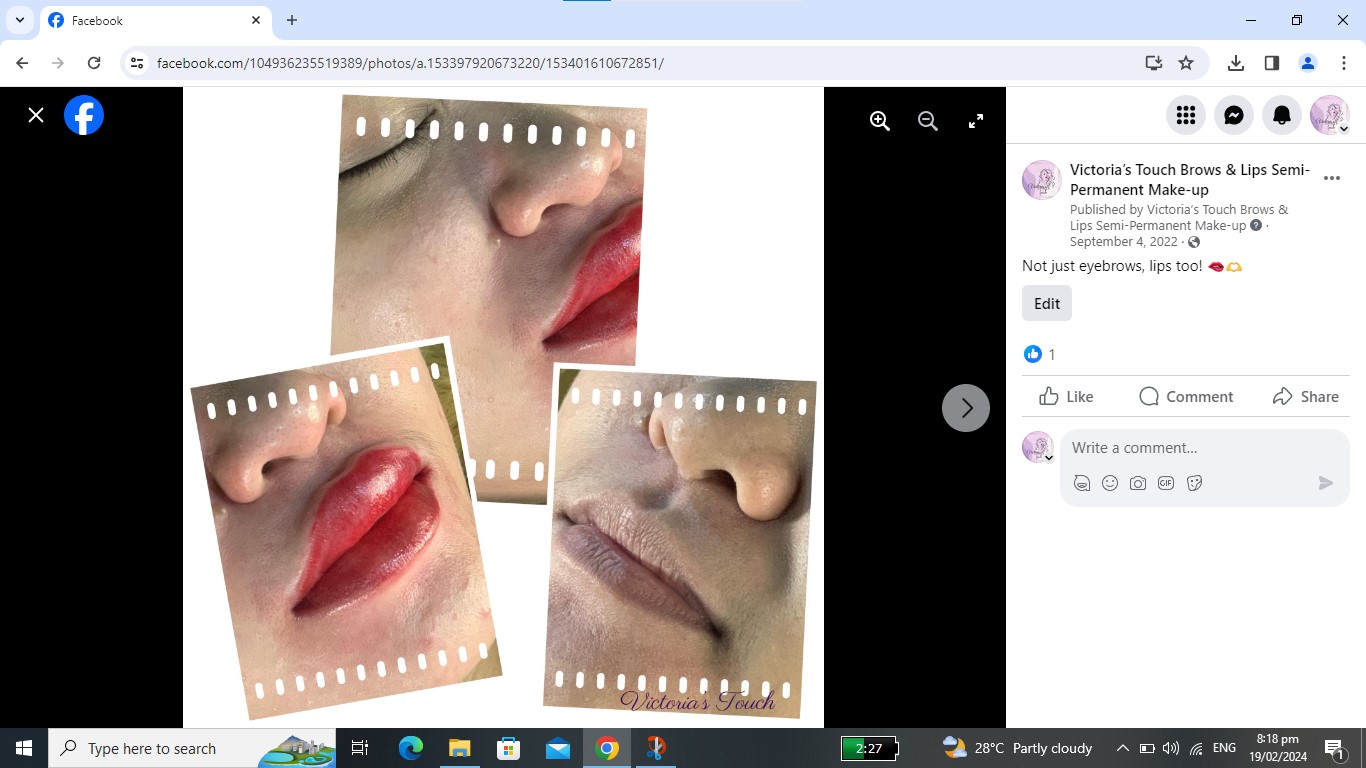Open Messenger chats

[1233, 115]
